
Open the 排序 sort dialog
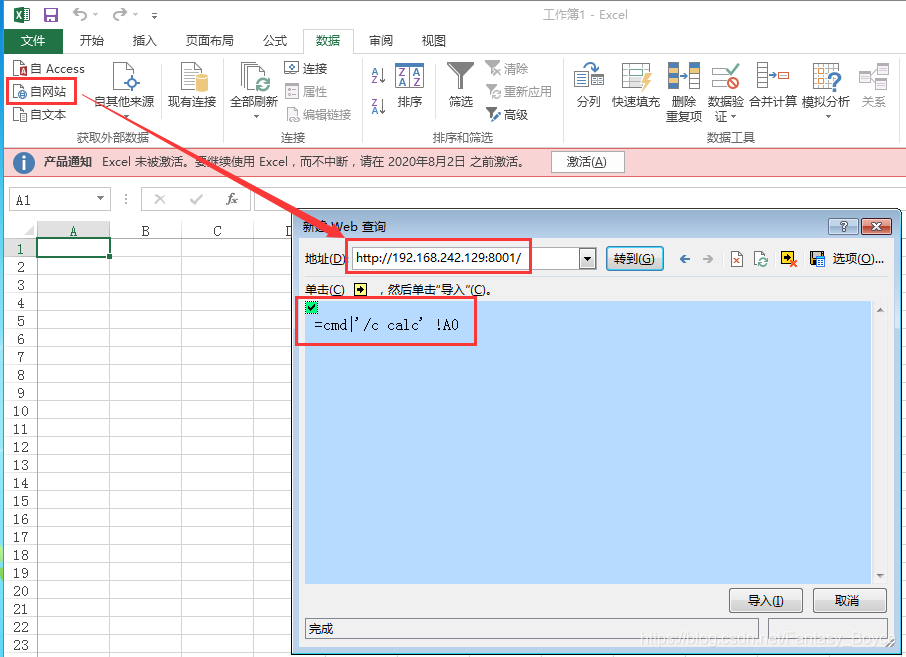point(410,86)
